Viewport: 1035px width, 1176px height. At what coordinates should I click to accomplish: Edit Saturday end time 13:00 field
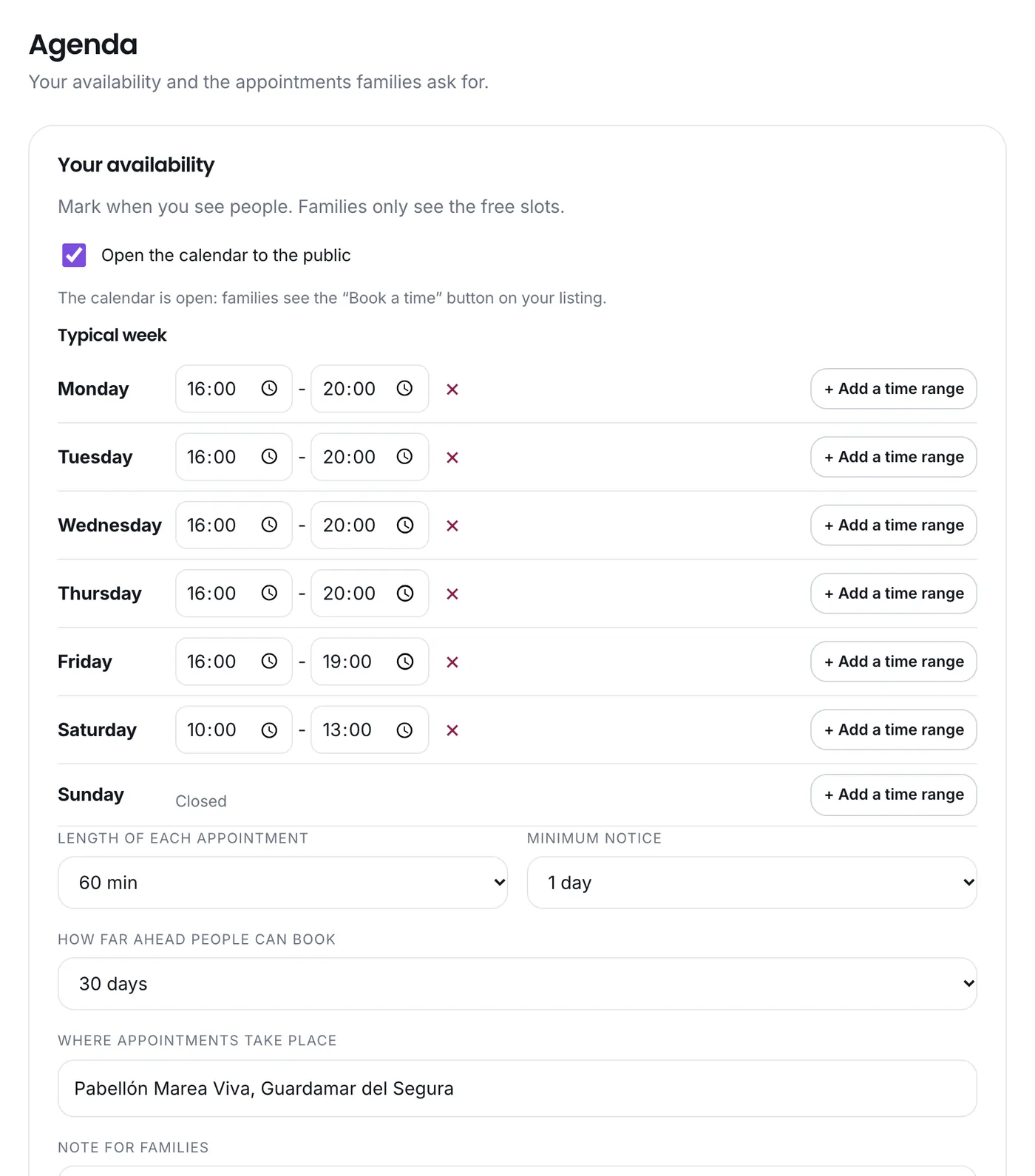(x=370, y=730)
